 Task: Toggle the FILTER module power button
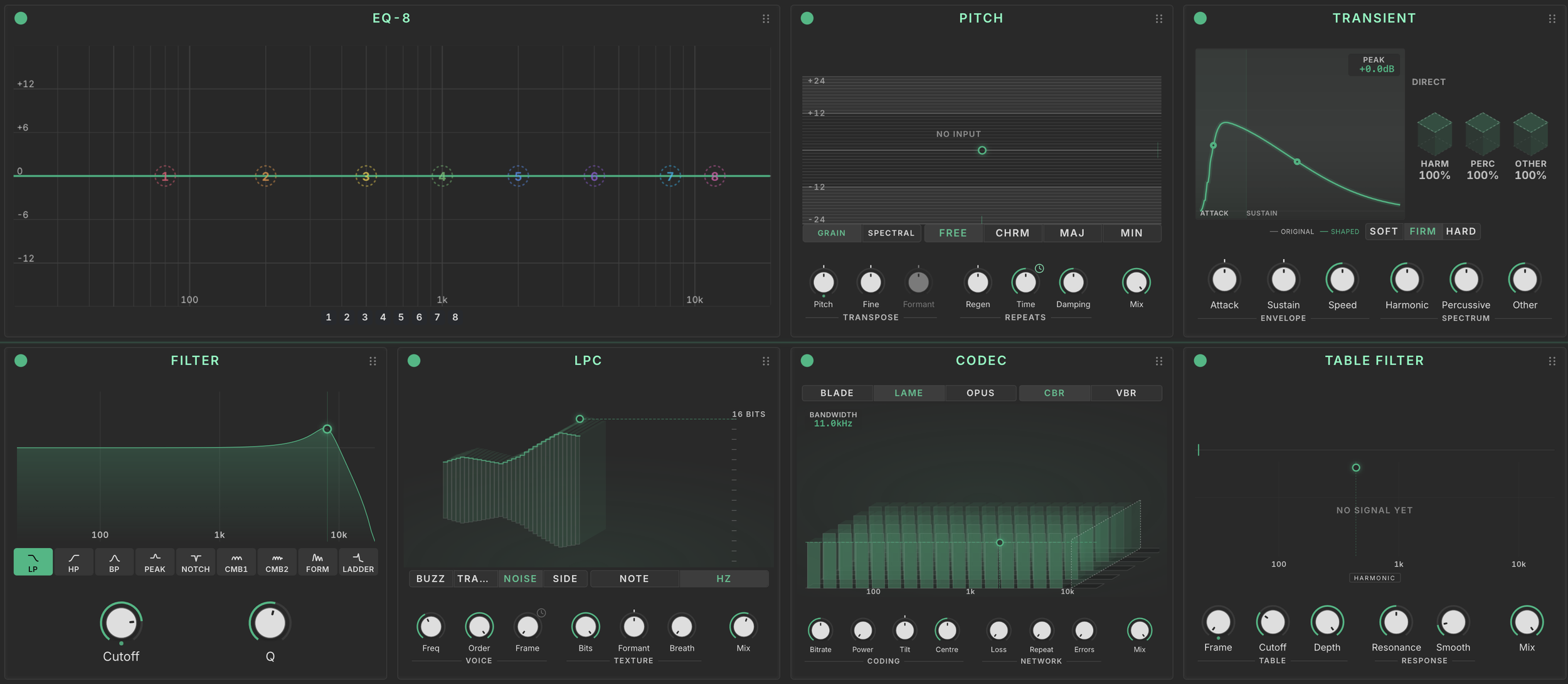click(x=21, y=361)
